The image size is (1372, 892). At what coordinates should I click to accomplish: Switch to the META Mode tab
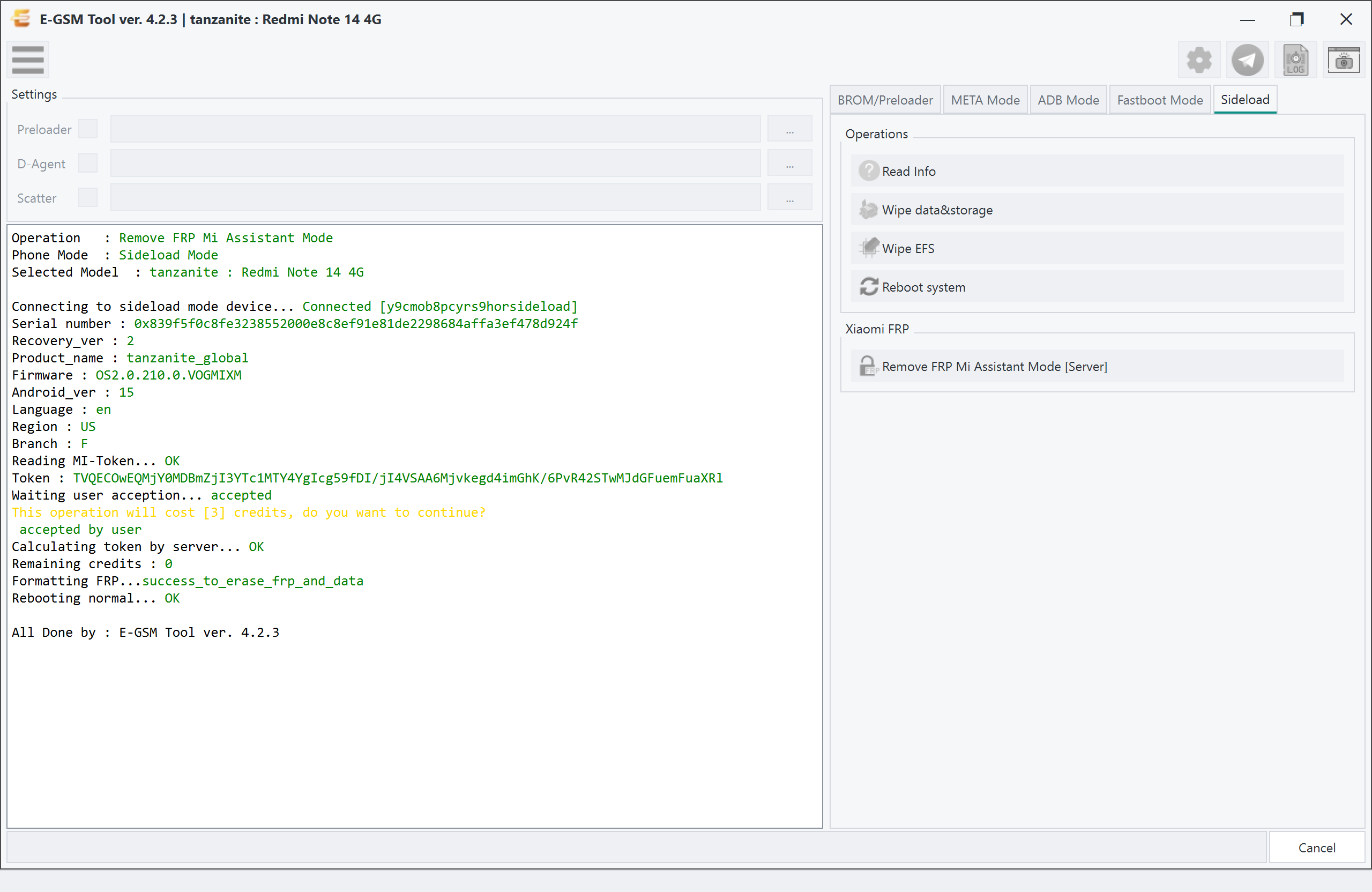(985, 100)
